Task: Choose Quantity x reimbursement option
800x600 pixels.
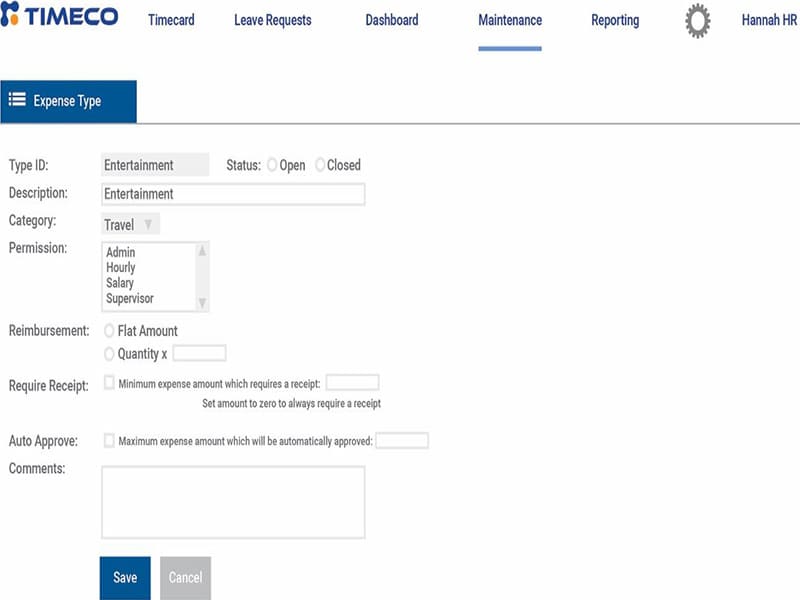Action: coord(109,354)
